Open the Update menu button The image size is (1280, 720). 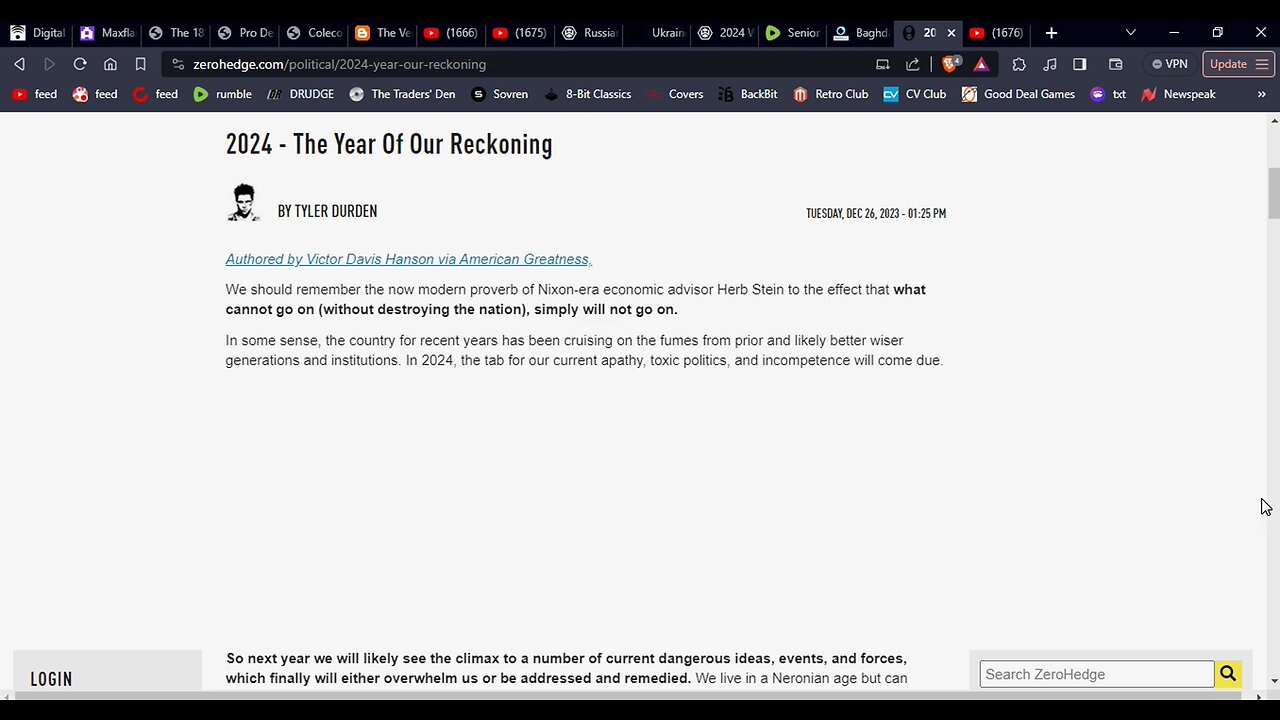[1238, 64]
